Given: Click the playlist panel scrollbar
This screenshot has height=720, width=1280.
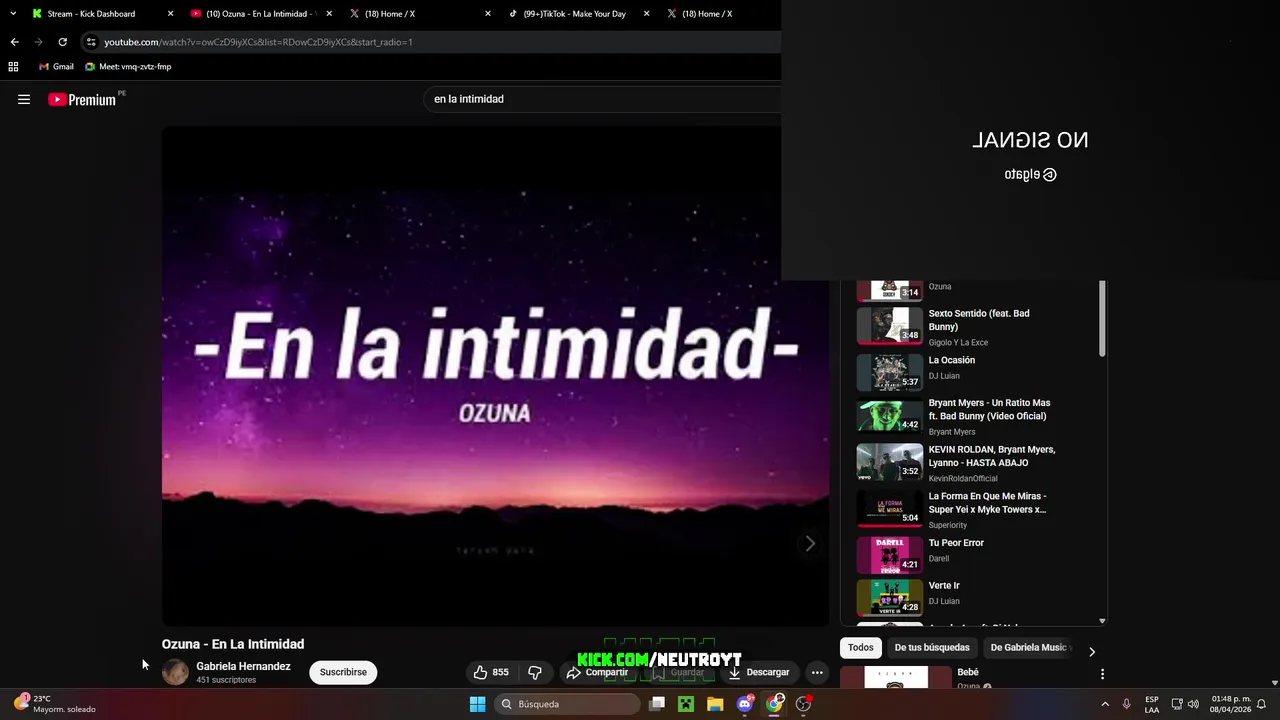Looking at the screenshot, I should (1102, 318).
